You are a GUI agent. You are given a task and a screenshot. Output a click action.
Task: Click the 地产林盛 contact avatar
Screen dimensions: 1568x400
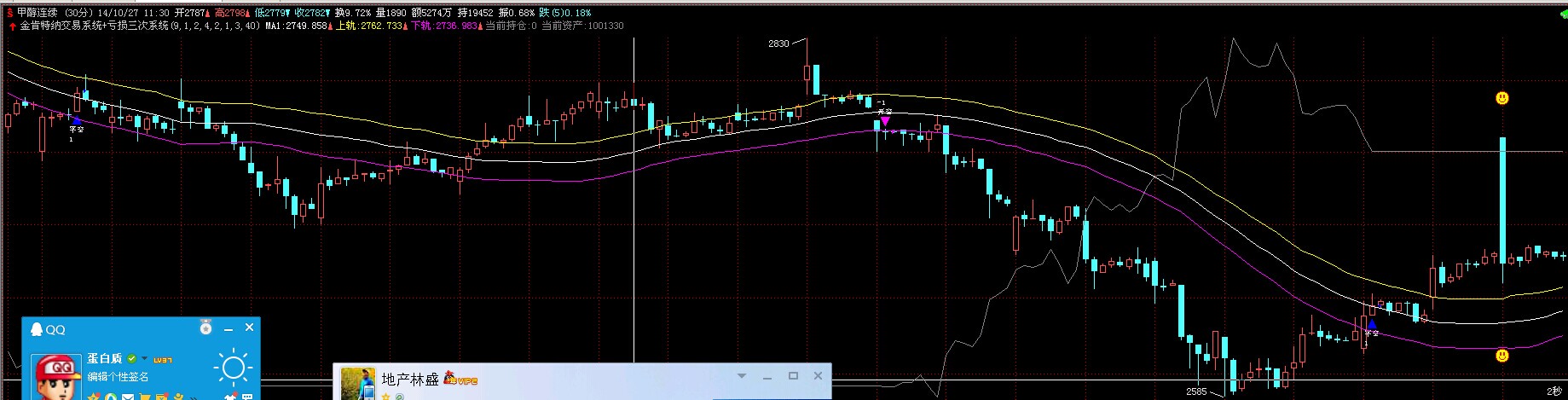point(358,383)
